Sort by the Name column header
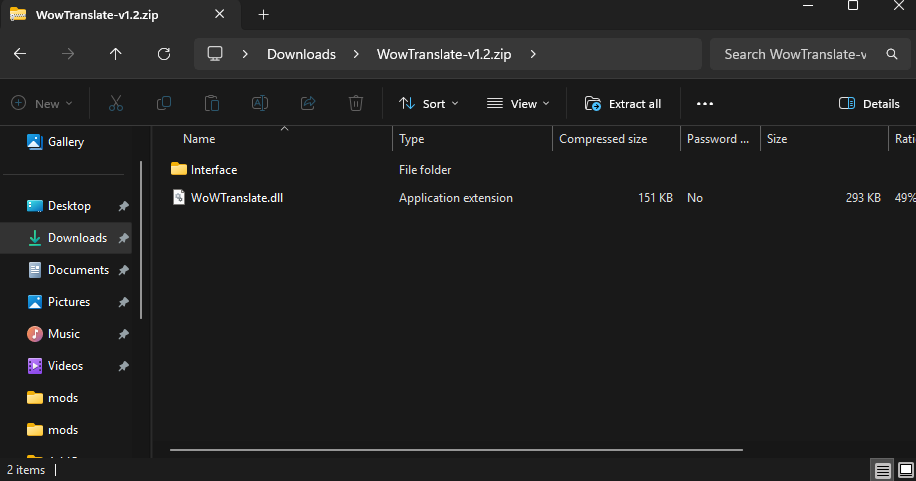The image size is (916, 481). [x=199, y=139]
